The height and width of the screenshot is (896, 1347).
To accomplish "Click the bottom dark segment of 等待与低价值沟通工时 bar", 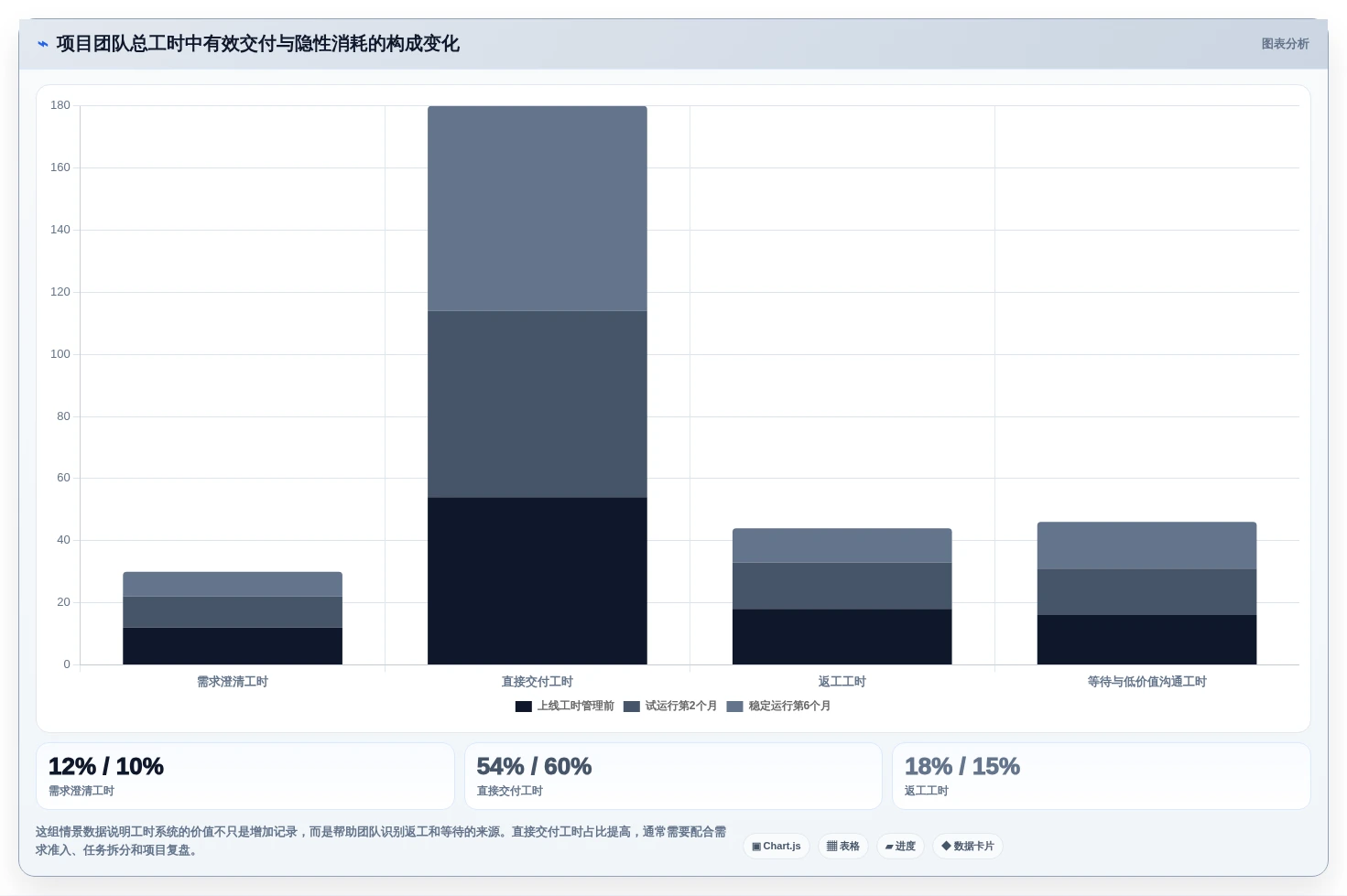I will coord(1147,640).
